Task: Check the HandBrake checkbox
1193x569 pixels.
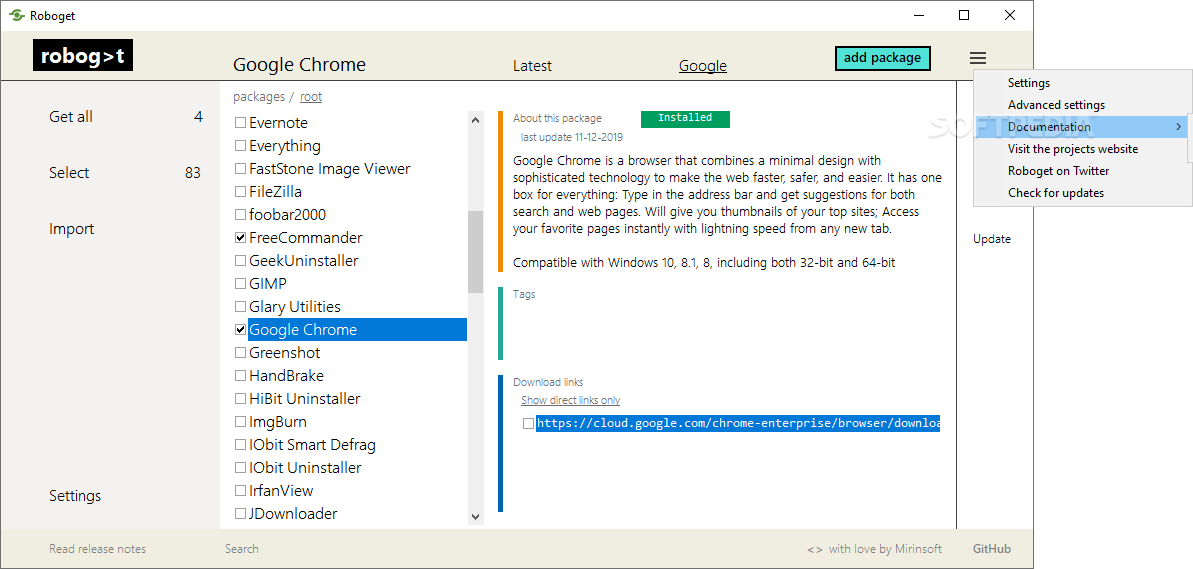Action: (240, 376)
